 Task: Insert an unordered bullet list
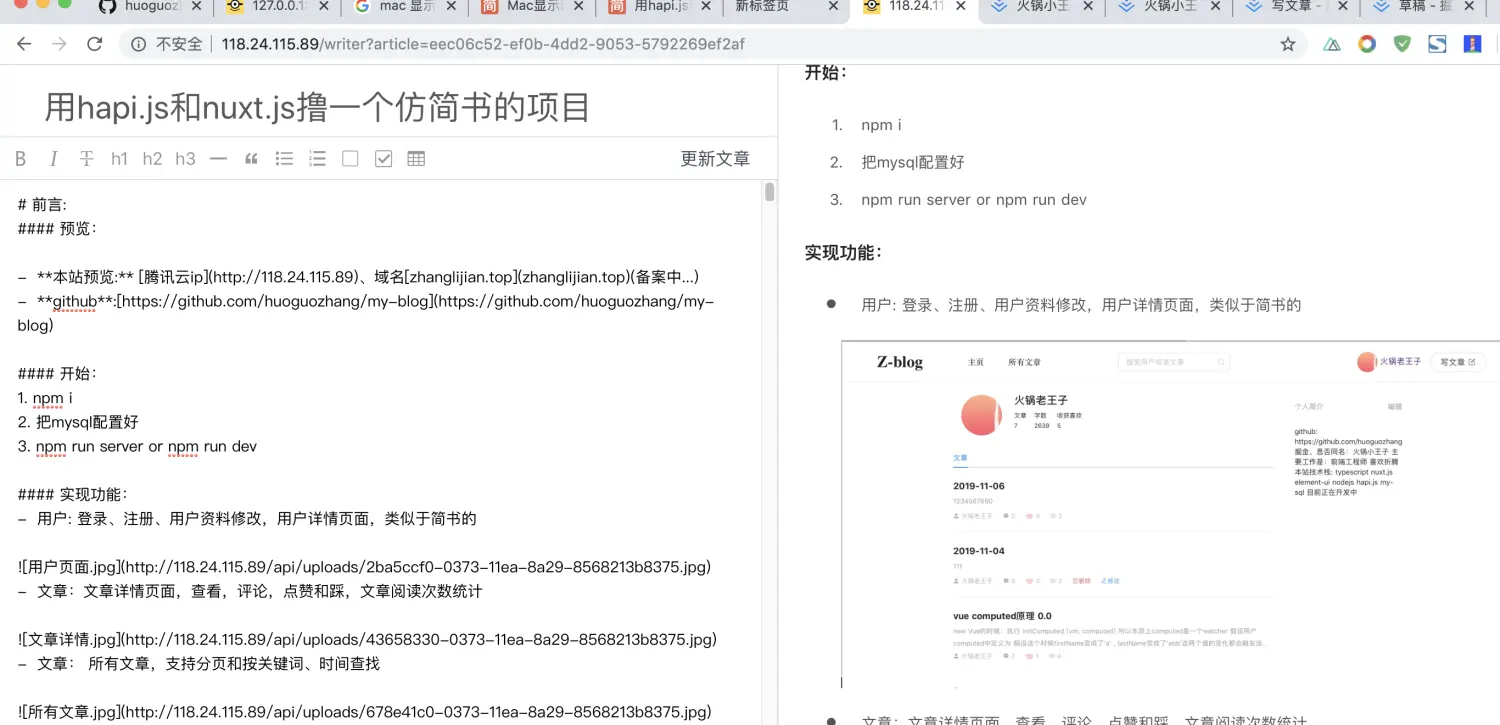284,159
